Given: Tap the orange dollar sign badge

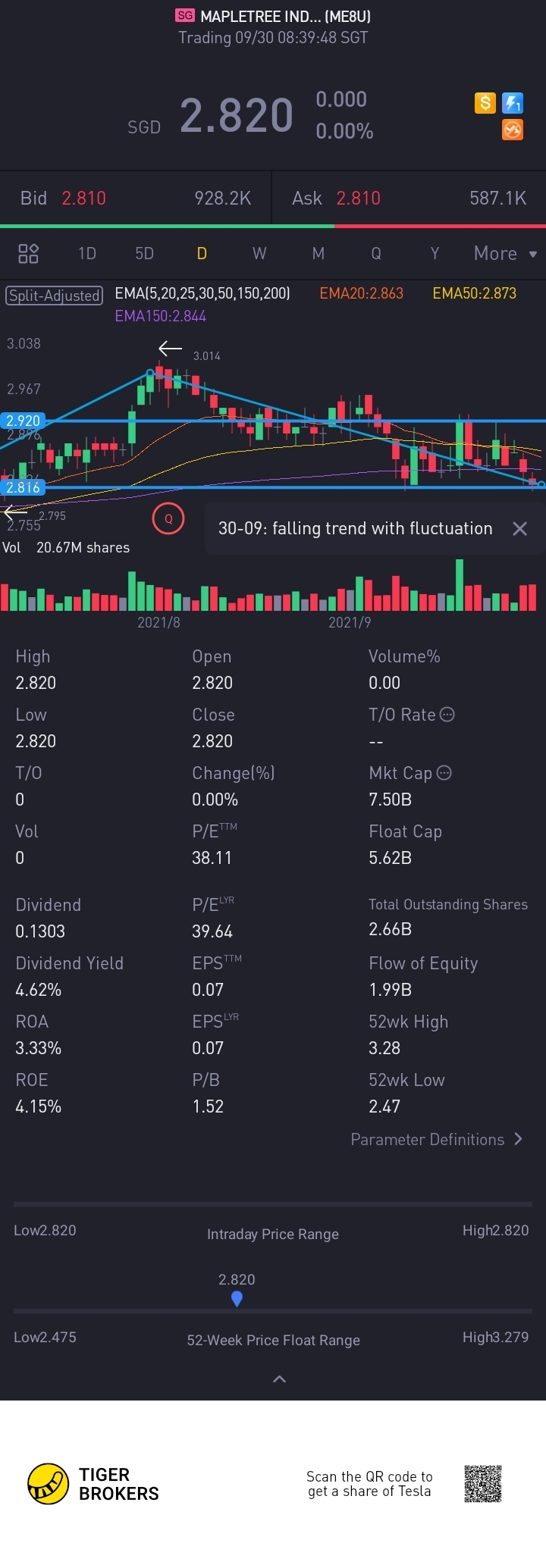Looking at the screenshot, I should click(x=485, y=103).
